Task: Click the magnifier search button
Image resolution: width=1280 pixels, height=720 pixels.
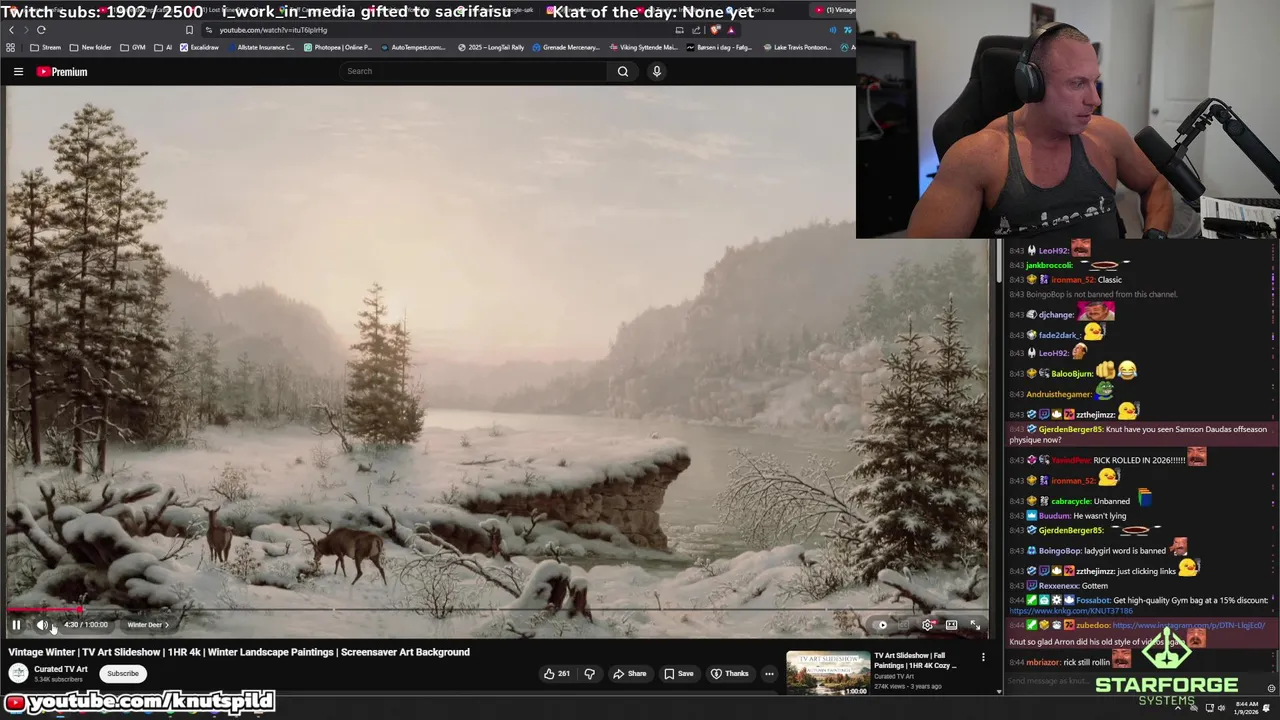Action: click(623, 71)
